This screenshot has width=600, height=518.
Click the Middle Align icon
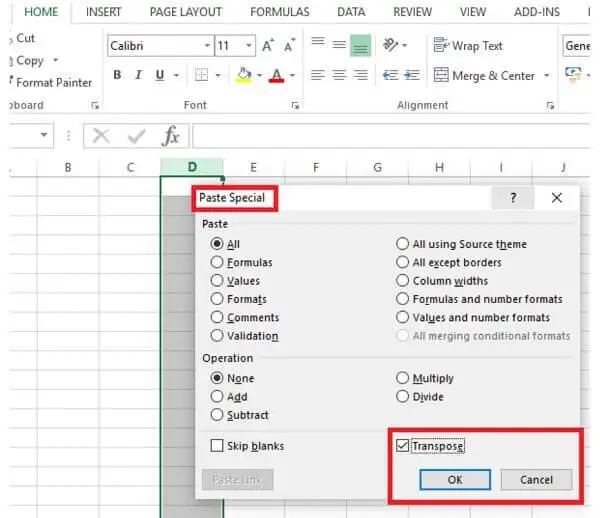click(340, 45)
